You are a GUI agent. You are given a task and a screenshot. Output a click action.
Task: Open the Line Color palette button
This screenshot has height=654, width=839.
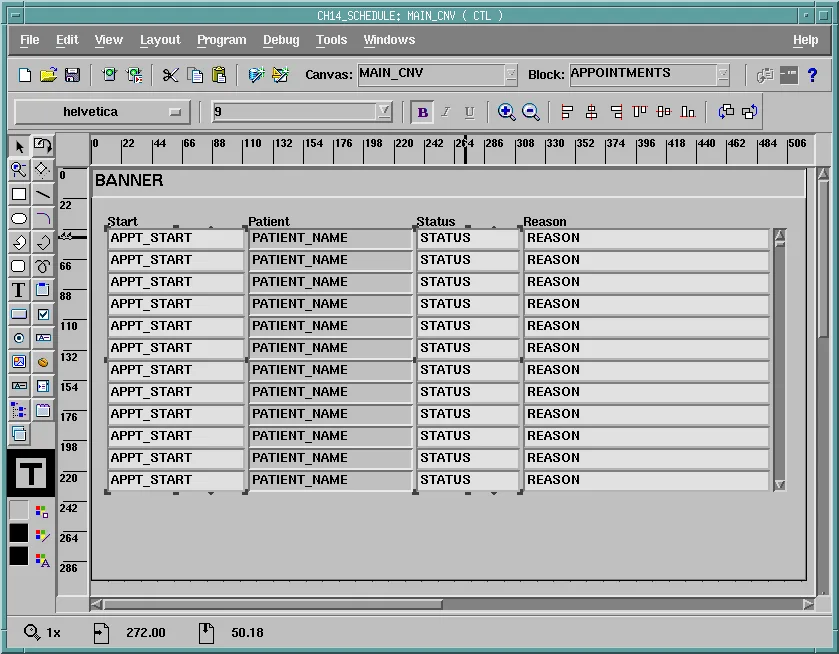tap(42, 536)
